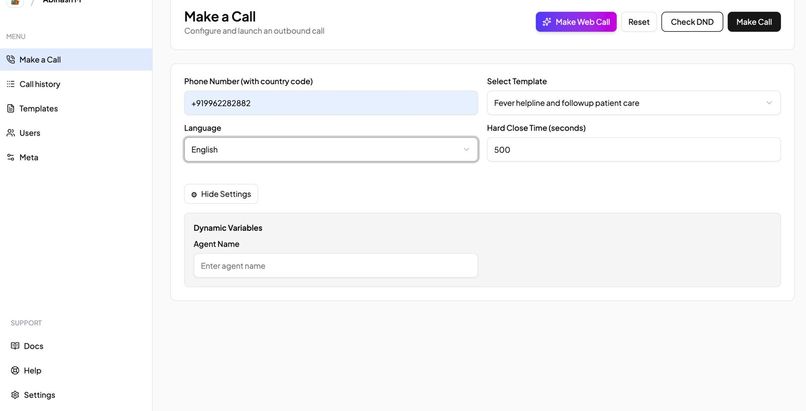Focus the Phone Number input field
Screen dimensions: 806x411
click(331, 103)
